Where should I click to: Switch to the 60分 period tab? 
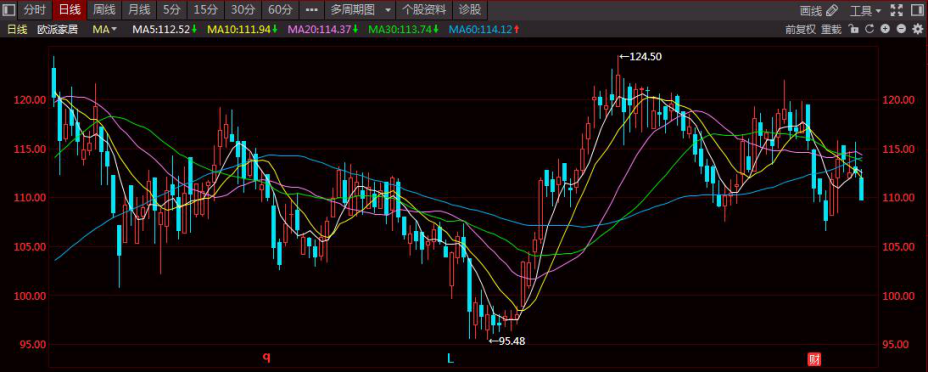(280, 10)
